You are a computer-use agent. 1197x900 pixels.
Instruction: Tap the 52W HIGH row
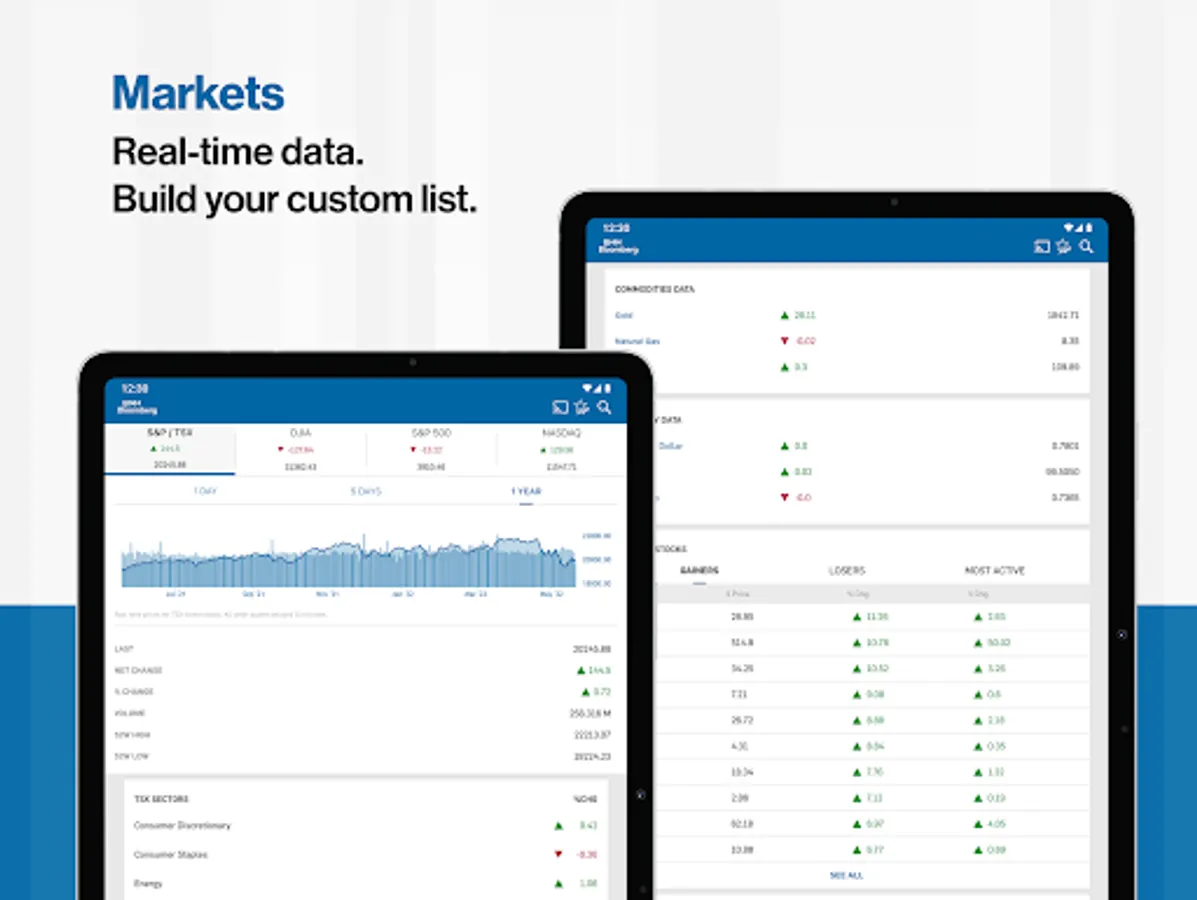(363, 734)
